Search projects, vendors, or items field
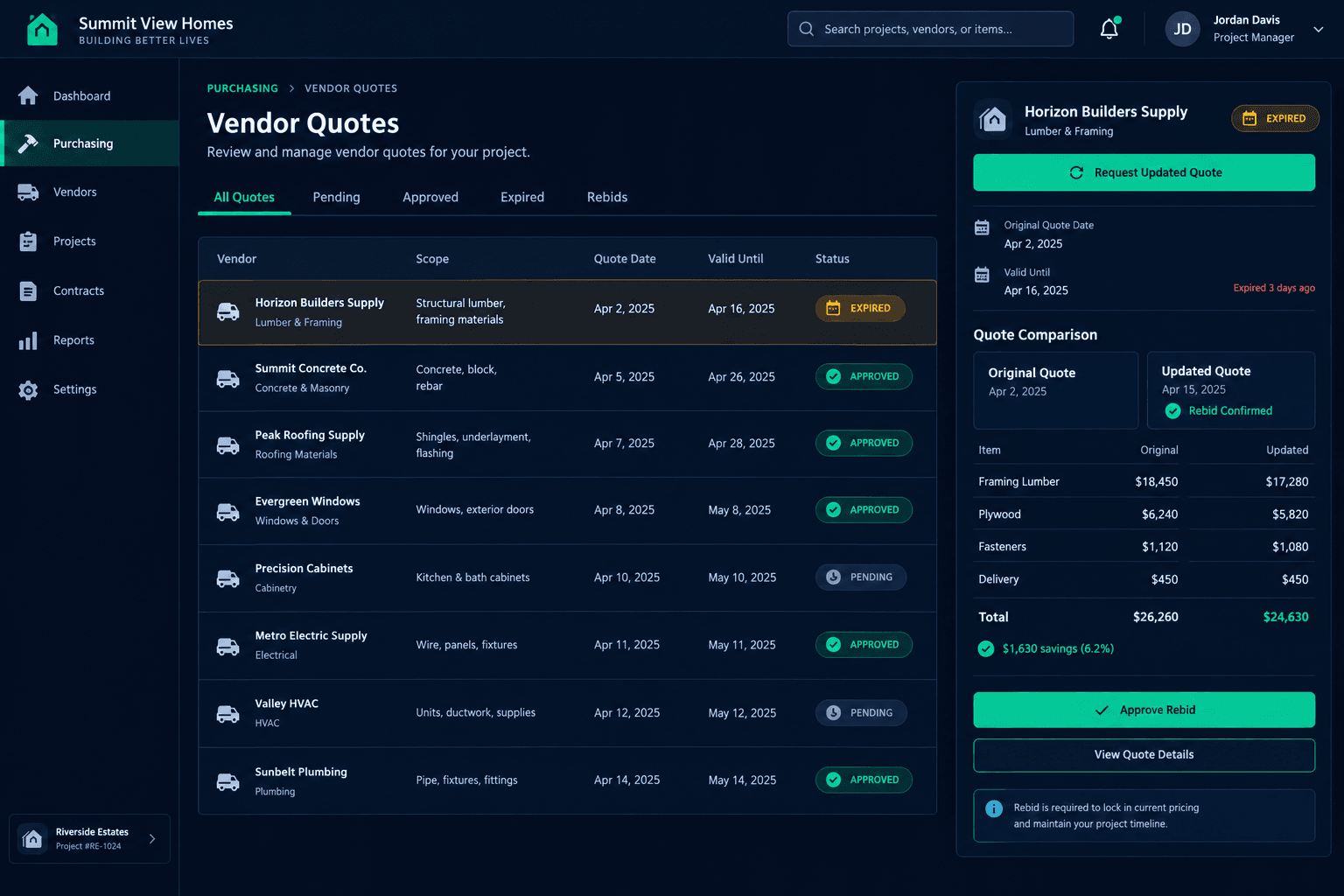This screenshot has width=1344, height=896. coord(930,29)
